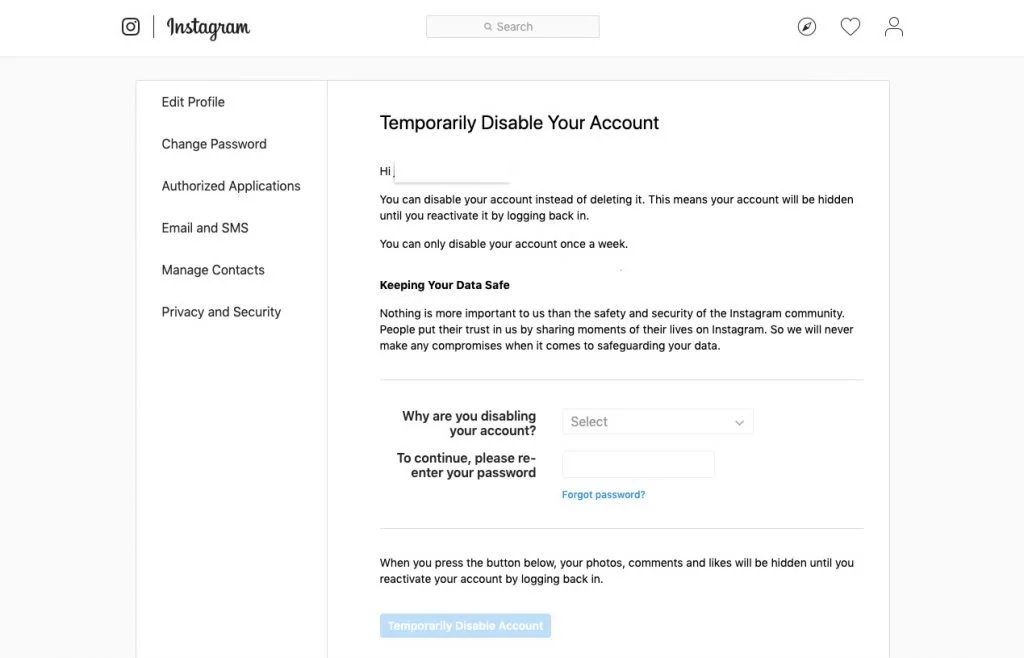This screenshot has width=1024, height=658.
Task: Open activity feed heart icon
Action: tap(850, 27)
